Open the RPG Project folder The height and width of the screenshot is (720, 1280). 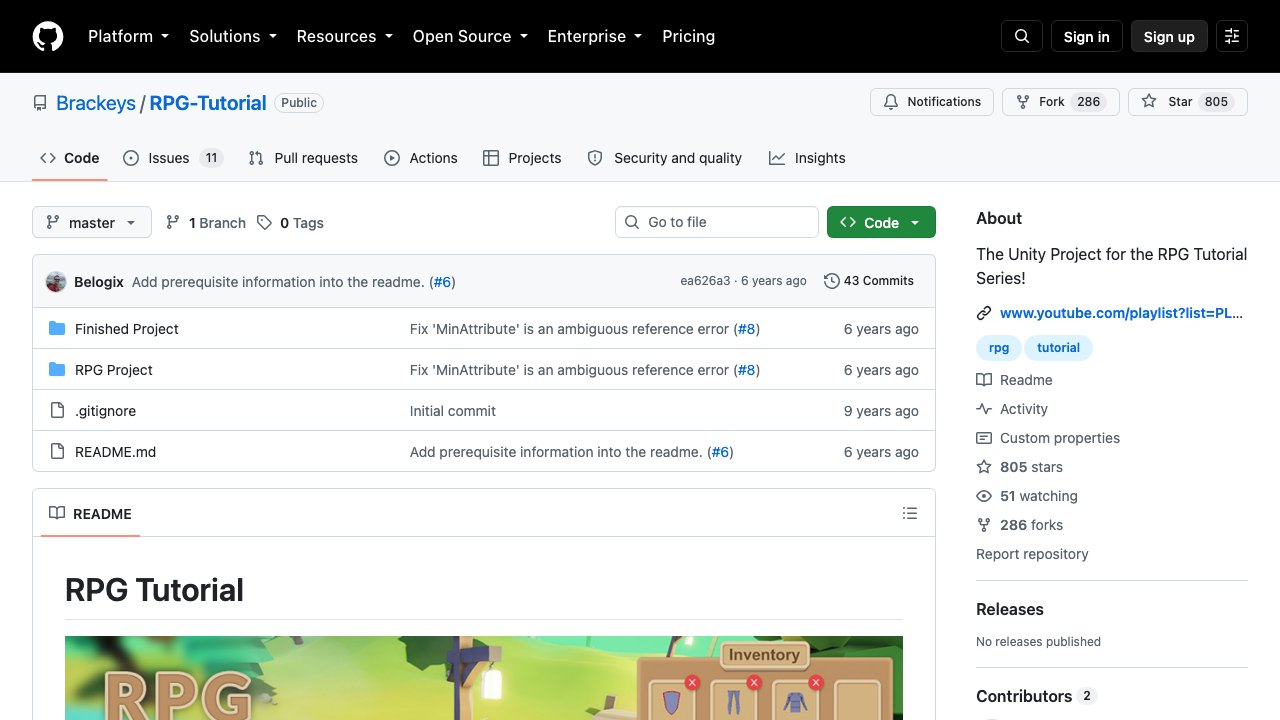tap(114, 370)
